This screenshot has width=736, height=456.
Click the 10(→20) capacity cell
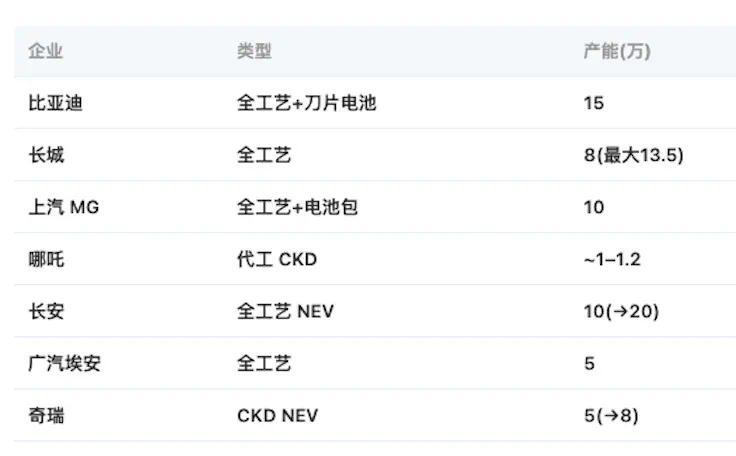pyautogui.click(x=621, y=311)
